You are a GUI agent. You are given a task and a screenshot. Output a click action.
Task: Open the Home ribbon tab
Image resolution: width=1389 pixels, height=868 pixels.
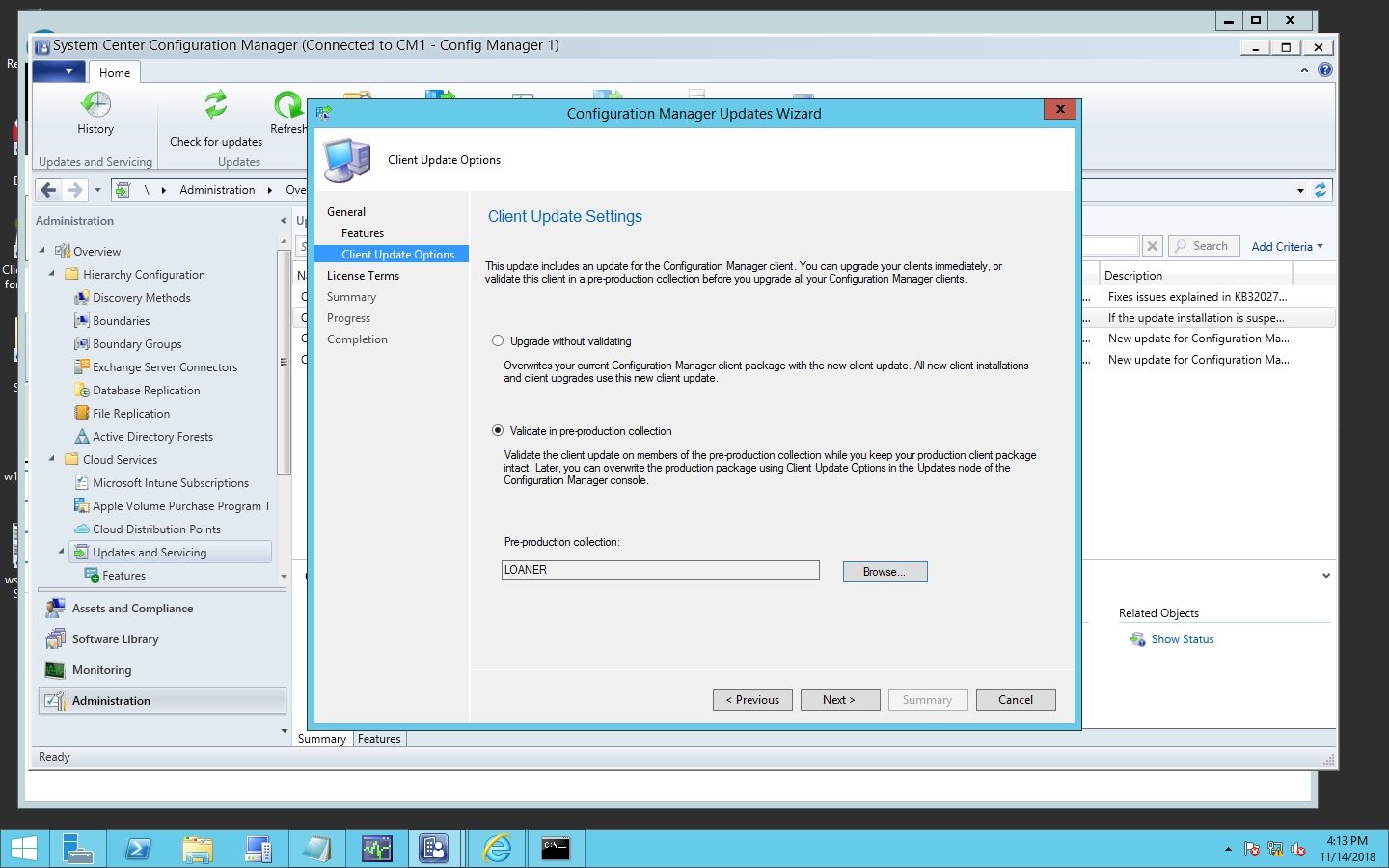(115, 72)
